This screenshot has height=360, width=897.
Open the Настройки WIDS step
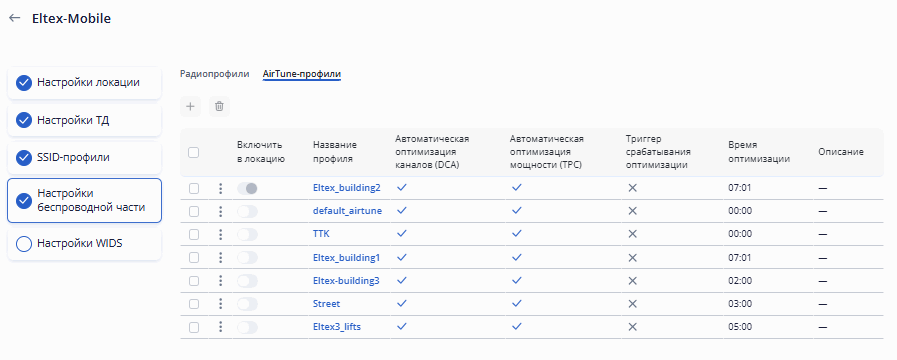84,244
